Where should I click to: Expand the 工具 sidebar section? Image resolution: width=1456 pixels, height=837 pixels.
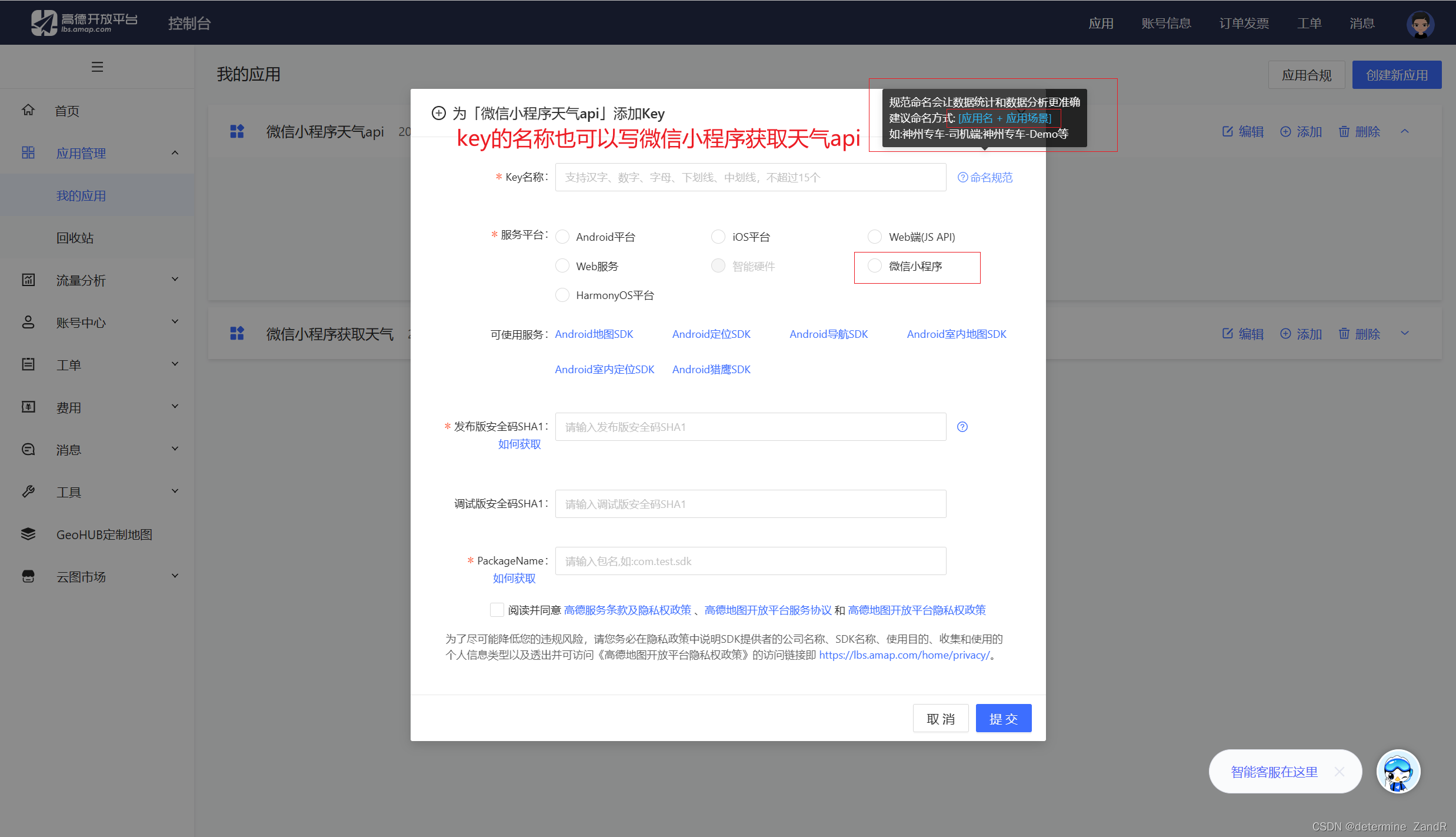coord(175,491)
